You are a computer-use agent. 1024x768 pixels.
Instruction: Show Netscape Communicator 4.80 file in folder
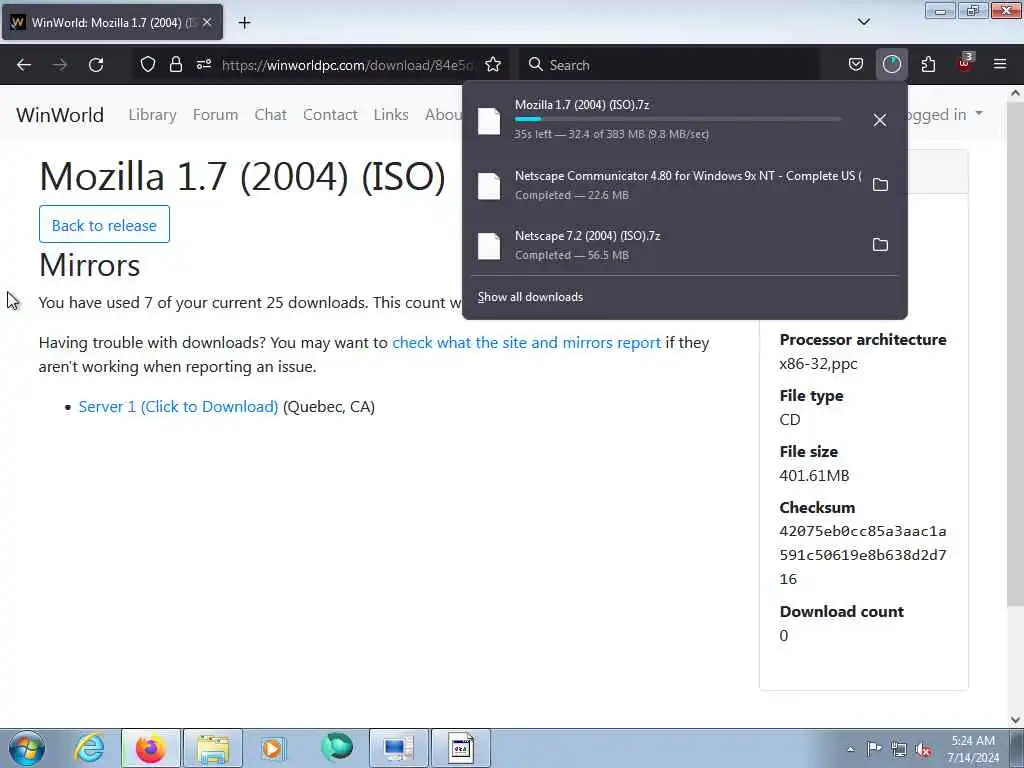tap(880, 185)
